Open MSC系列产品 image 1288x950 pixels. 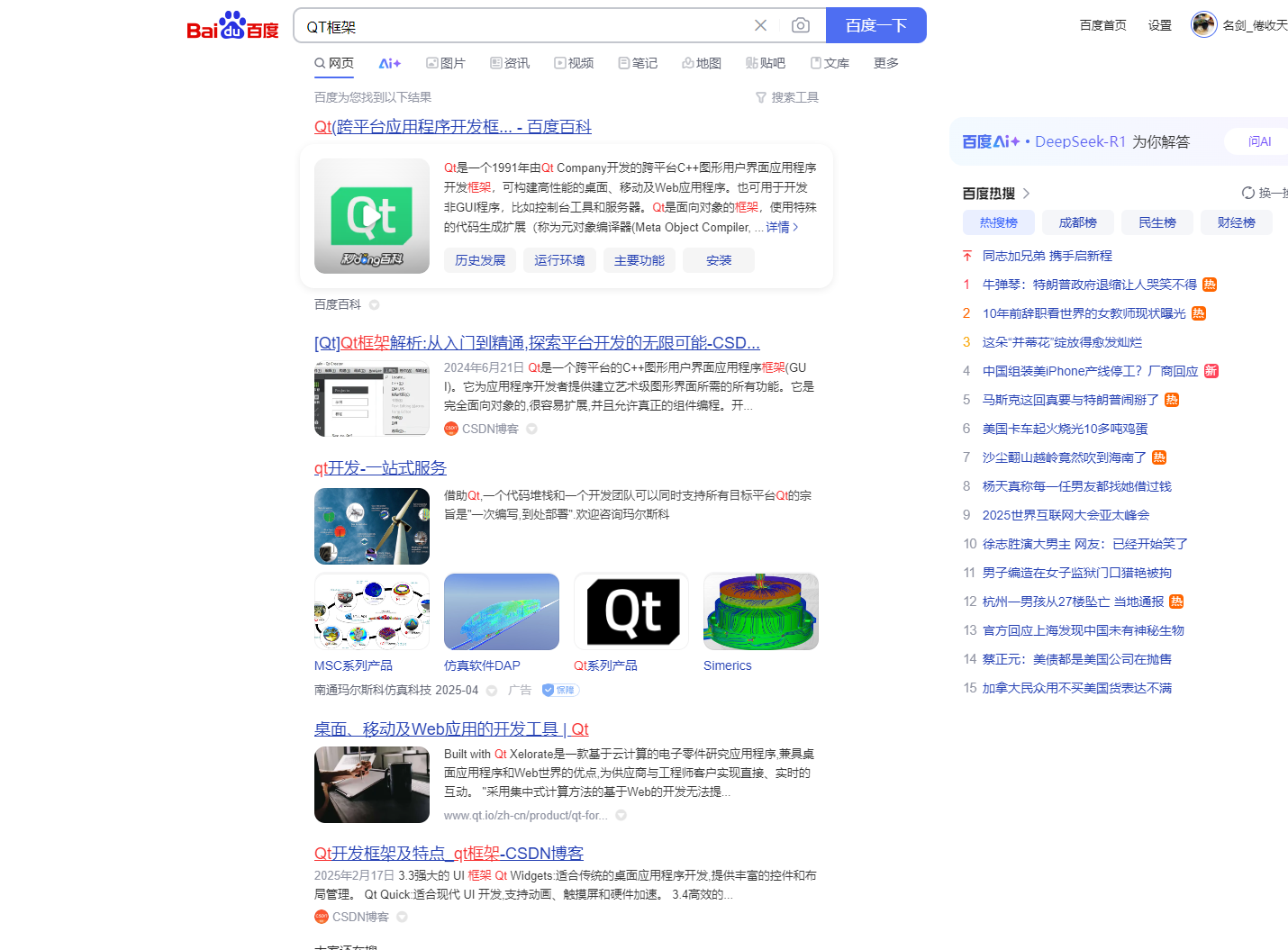tap(372, 611)
